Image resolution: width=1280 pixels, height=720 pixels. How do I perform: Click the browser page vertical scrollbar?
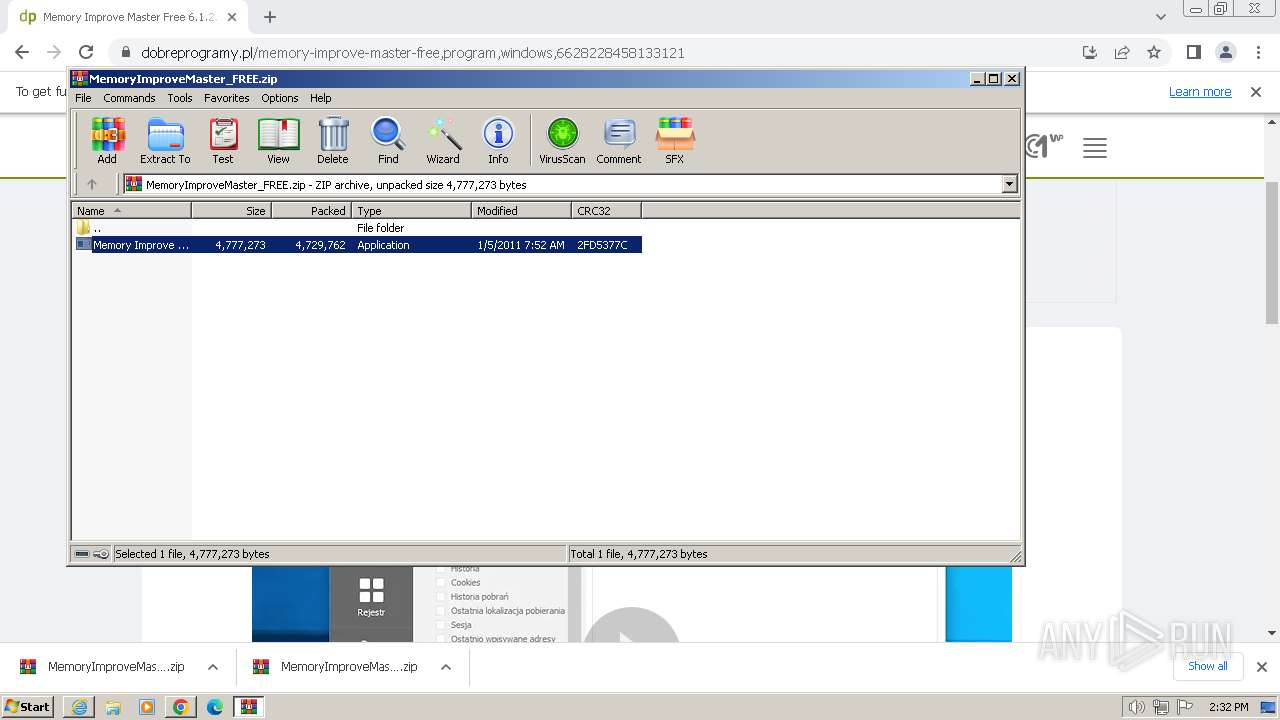coord(1272,253)
